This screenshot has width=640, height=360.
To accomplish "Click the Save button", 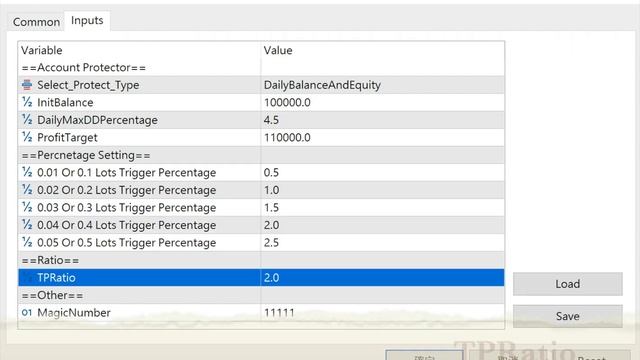I will tap(567, 316).
